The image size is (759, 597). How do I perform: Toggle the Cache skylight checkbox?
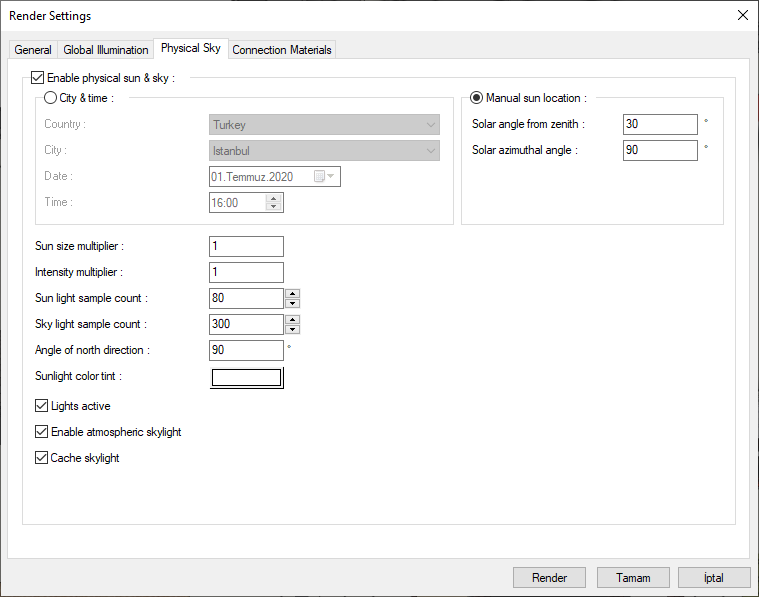pos(42,458)
